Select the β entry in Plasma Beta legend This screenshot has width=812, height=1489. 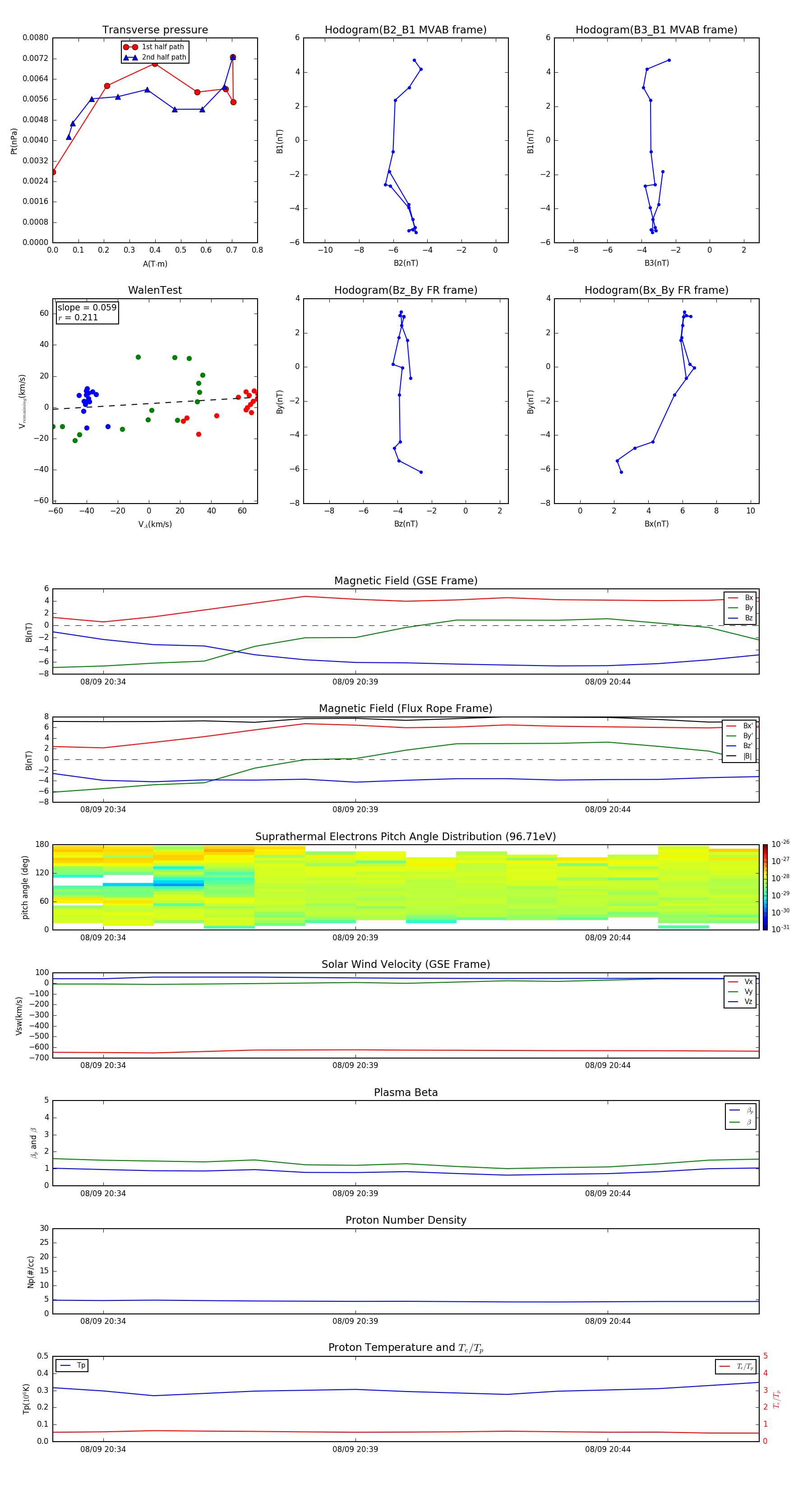pyautogui.click(x=741, y=1122)
